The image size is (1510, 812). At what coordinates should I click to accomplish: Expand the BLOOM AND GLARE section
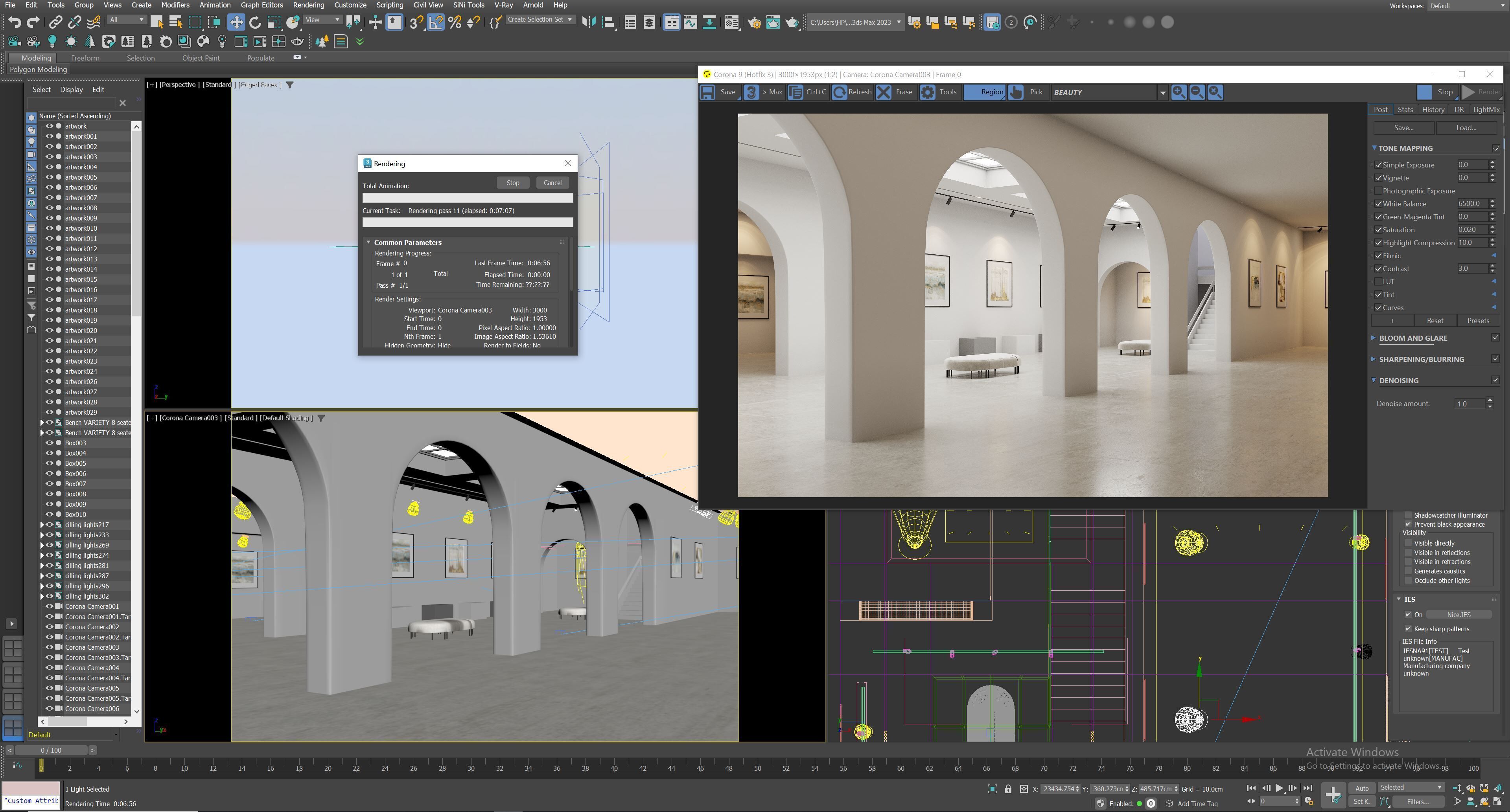pos(1374,338)
